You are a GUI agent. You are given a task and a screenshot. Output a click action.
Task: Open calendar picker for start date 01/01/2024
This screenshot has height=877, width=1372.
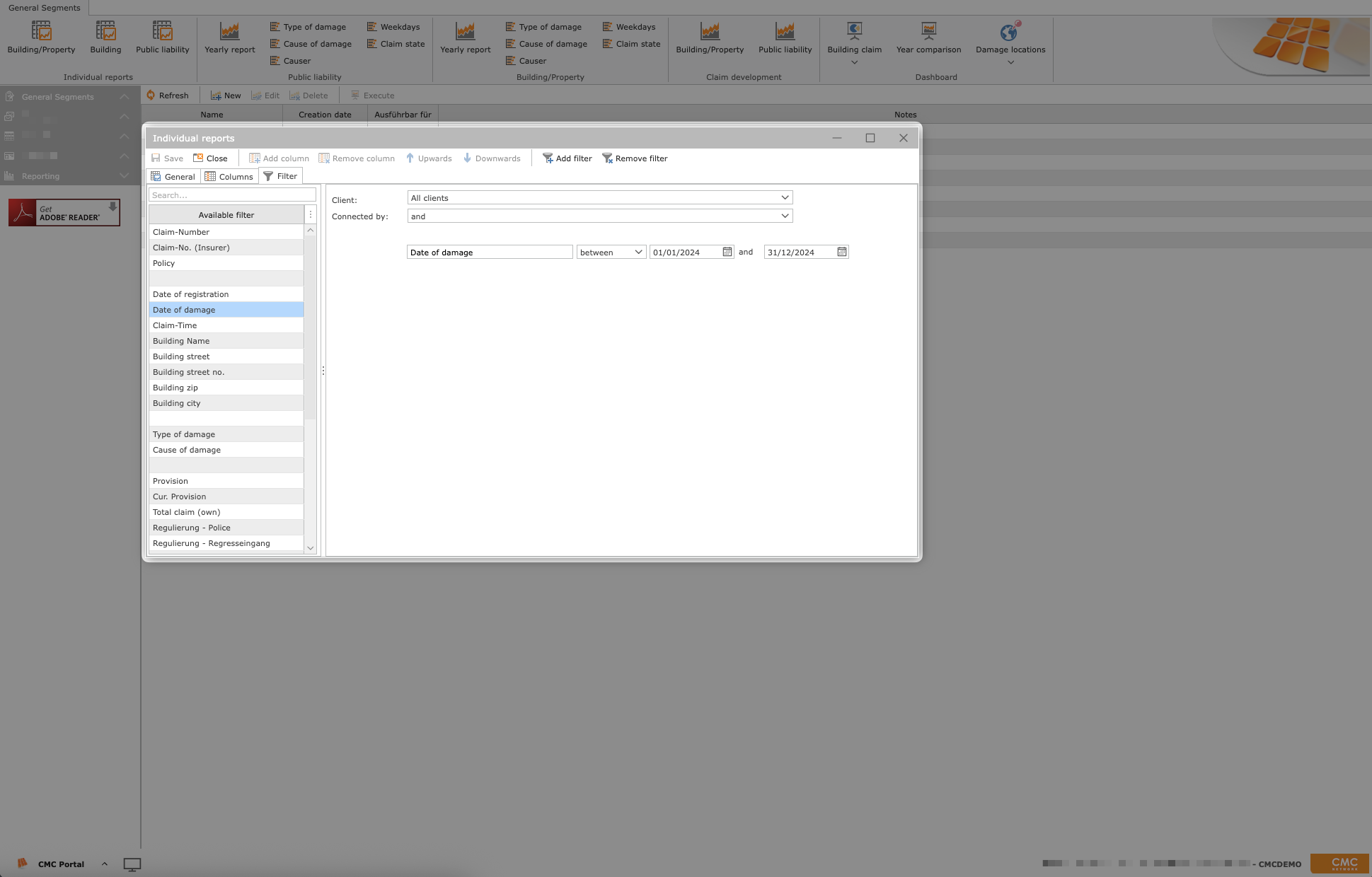727,252
